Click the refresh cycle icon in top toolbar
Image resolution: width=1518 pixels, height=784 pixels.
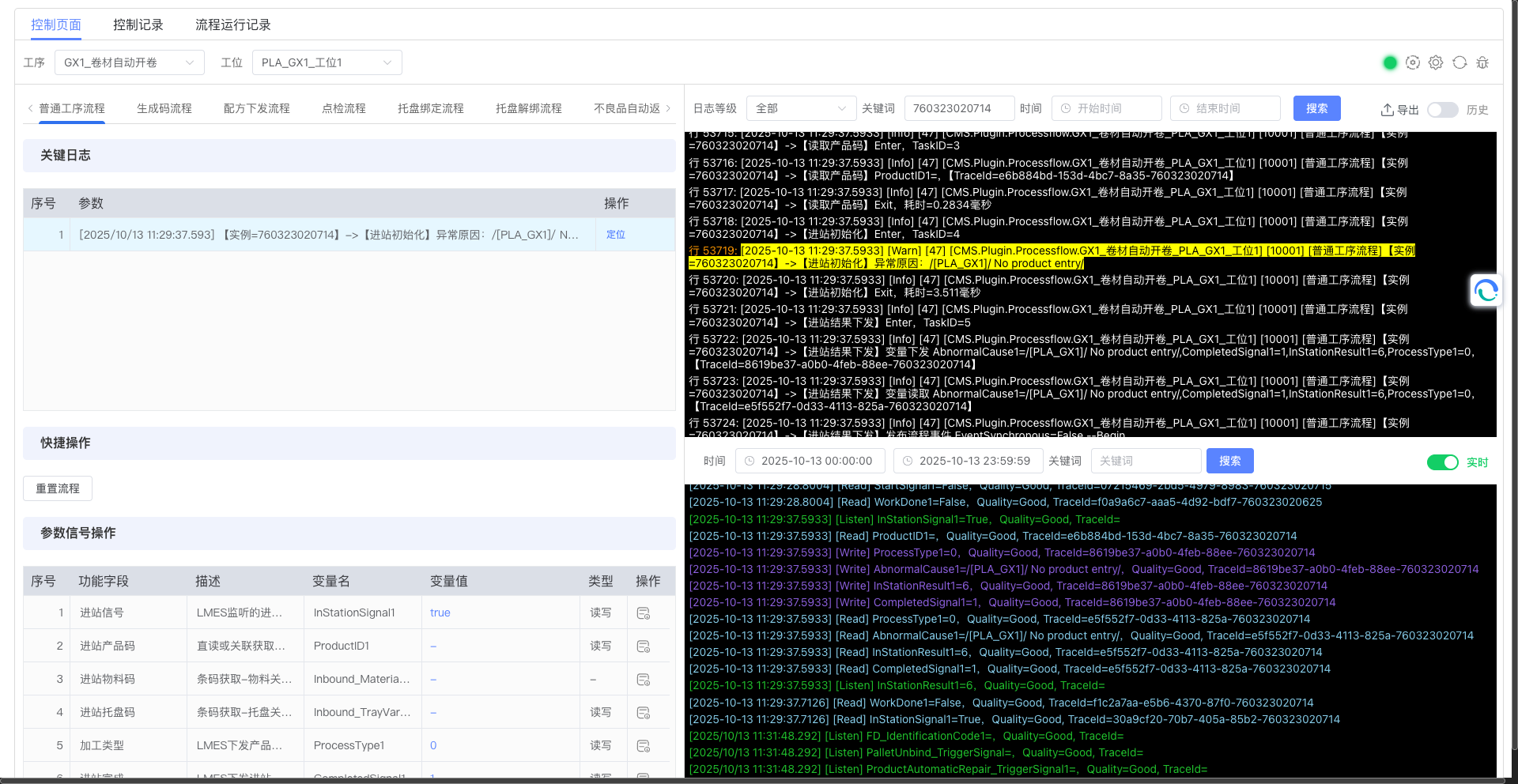[1459, 62]
